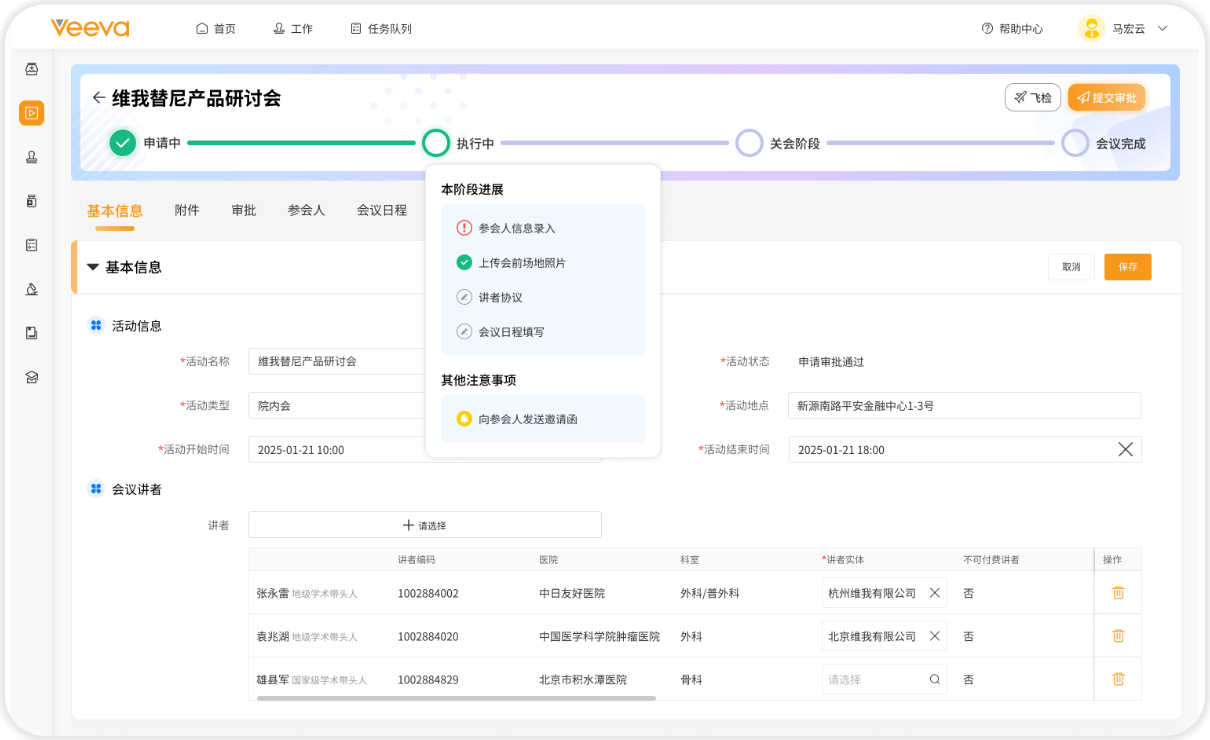
Task: Select the 关会阶段 step circle
Action: (x=749, y=143)
